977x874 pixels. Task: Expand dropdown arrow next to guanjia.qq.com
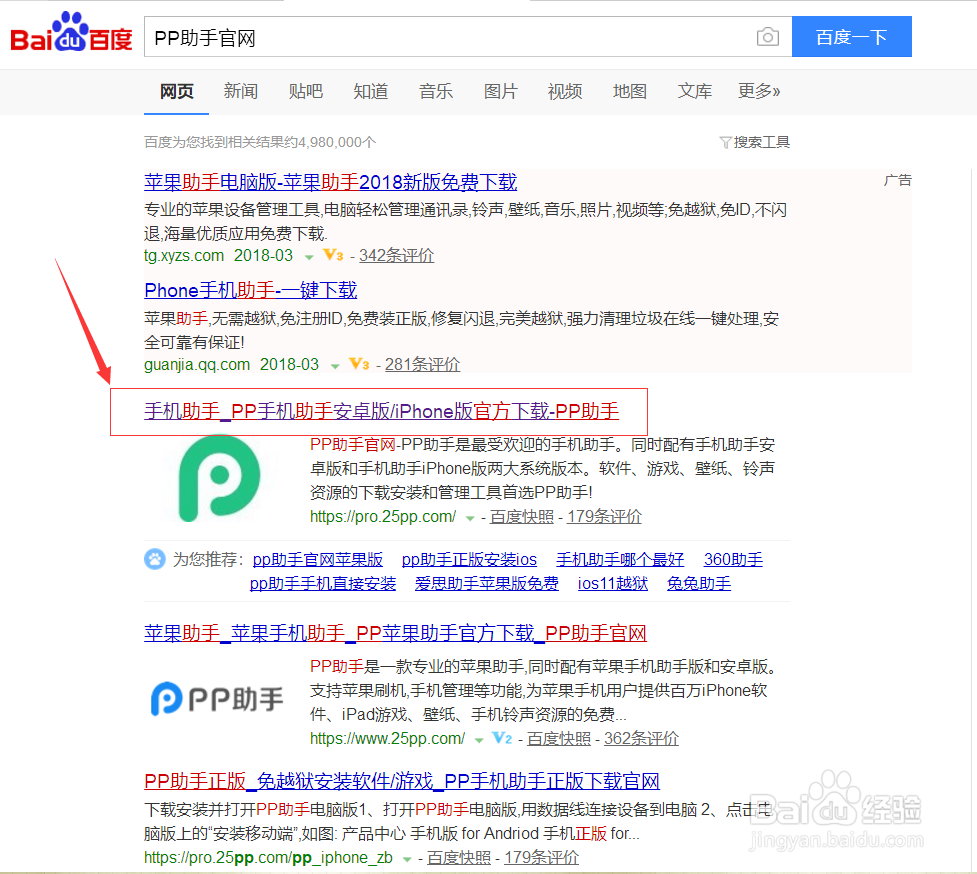coord(335,366)
